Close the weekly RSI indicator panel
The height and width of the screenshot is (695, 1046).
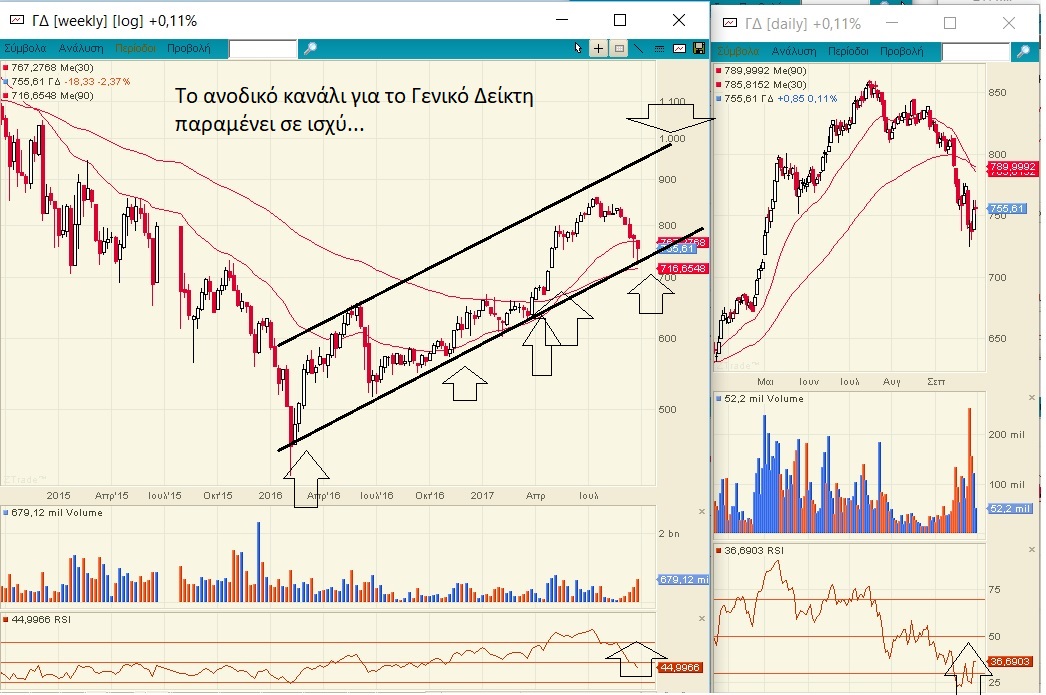(x=700, y=620)
